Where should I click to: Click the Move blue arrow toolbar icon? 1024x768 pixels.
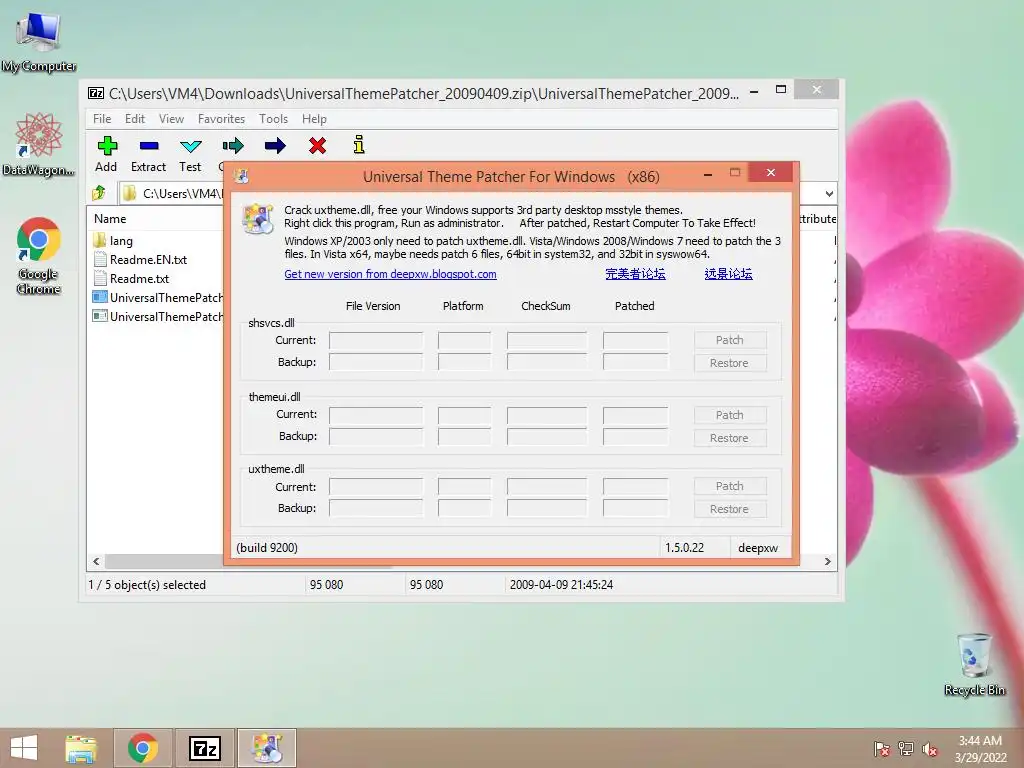point(275,146)
